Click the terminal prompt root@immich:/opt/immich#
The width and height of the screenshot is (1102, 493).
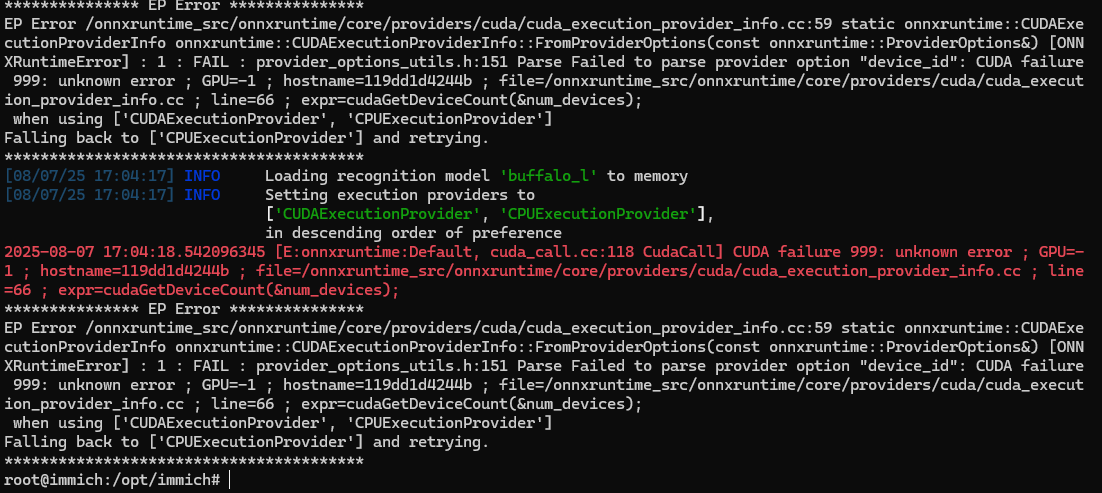click(113, 480)
